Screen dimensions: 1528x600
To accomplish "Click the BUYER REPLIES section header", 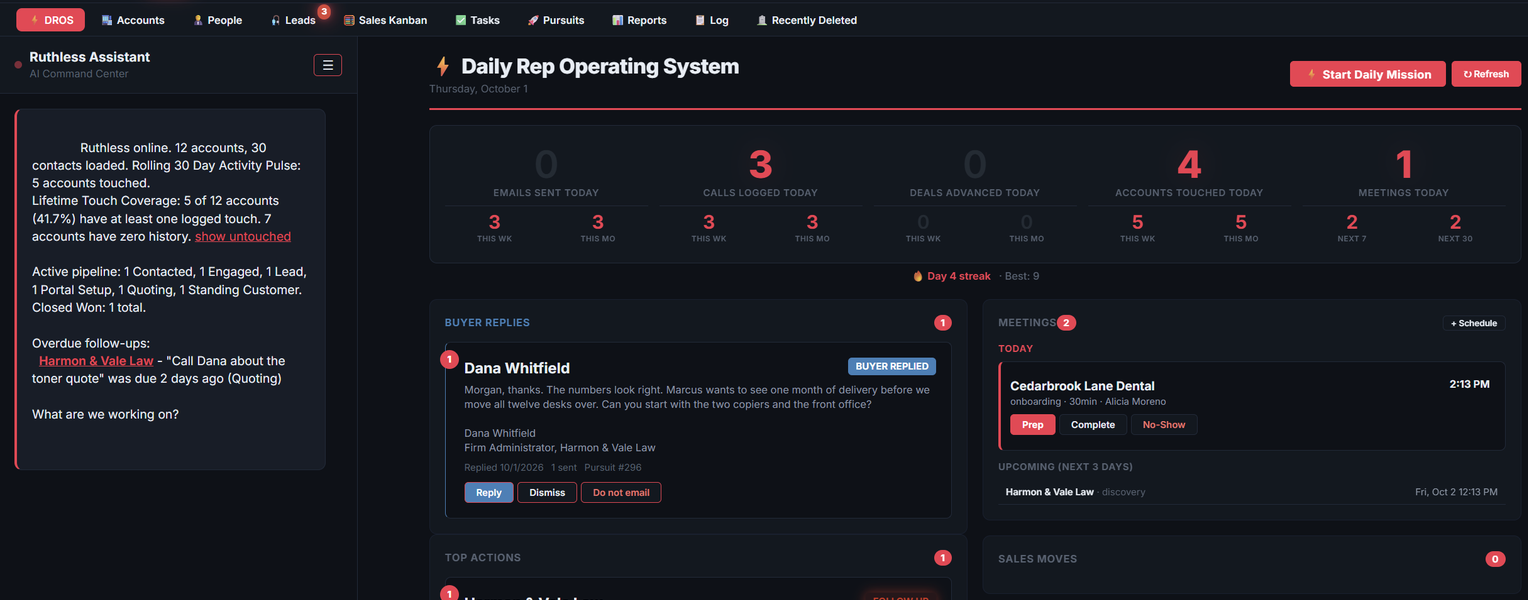I will 487,323.
